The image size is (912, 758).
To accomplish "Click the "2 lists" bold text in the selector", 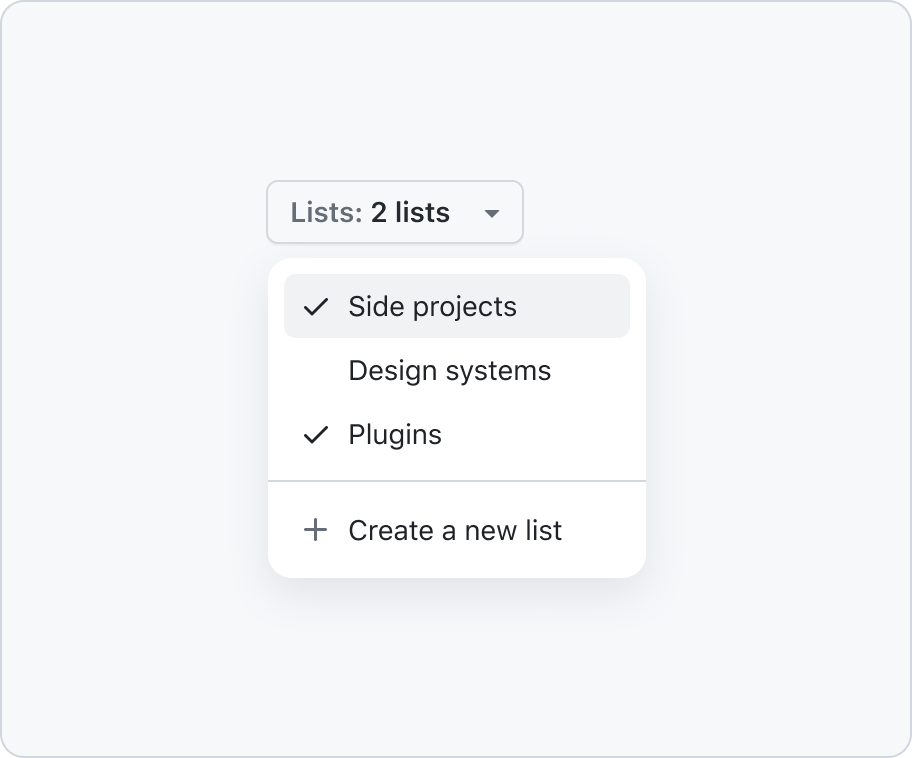I will pyautogui.click(x=410, y=212).
